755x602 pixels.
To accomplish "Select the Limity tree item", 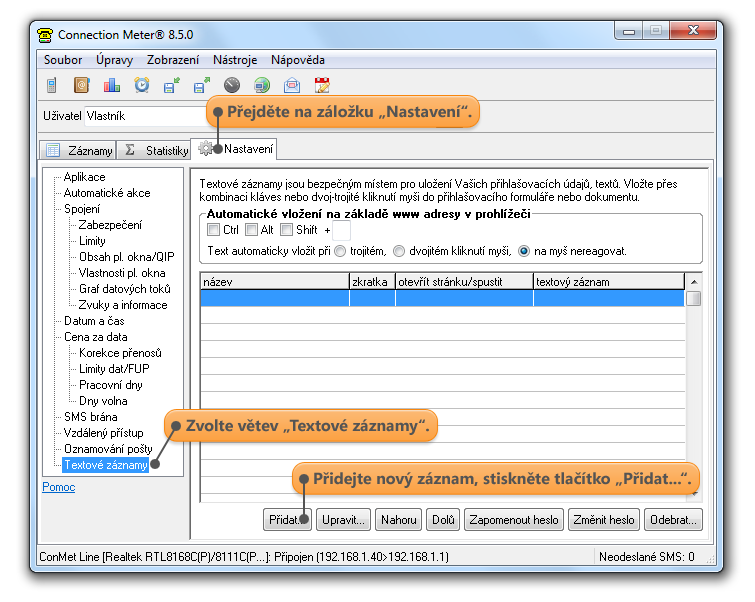I will point(92,240).
